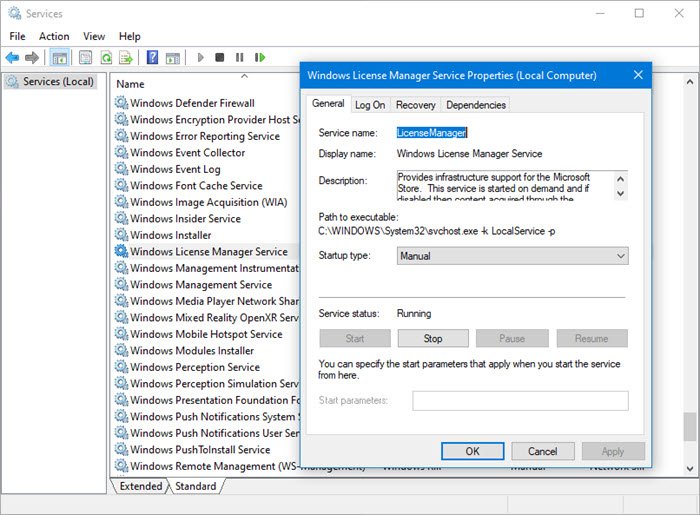700x515 pixels.
Task: Click the Export List toolbar icon
Action: click(127, 58)
